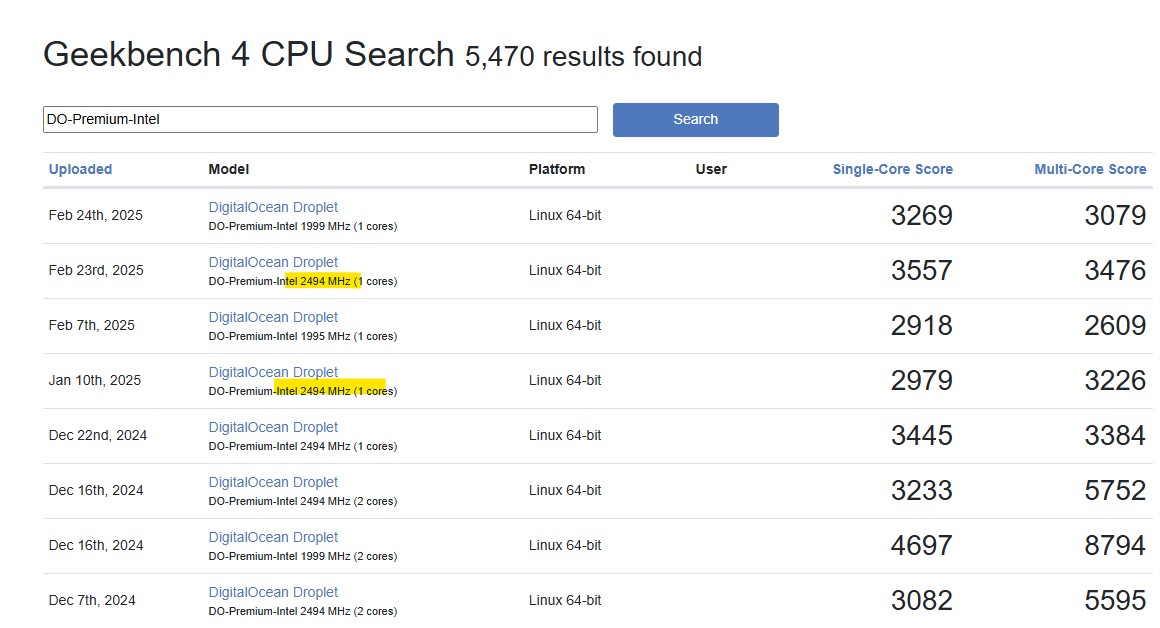This screenshot has height=628, width=1160.
Task: Open DigitalOcean Droplet result from Dec 7th, 2024
Action: tap(273, 592)
